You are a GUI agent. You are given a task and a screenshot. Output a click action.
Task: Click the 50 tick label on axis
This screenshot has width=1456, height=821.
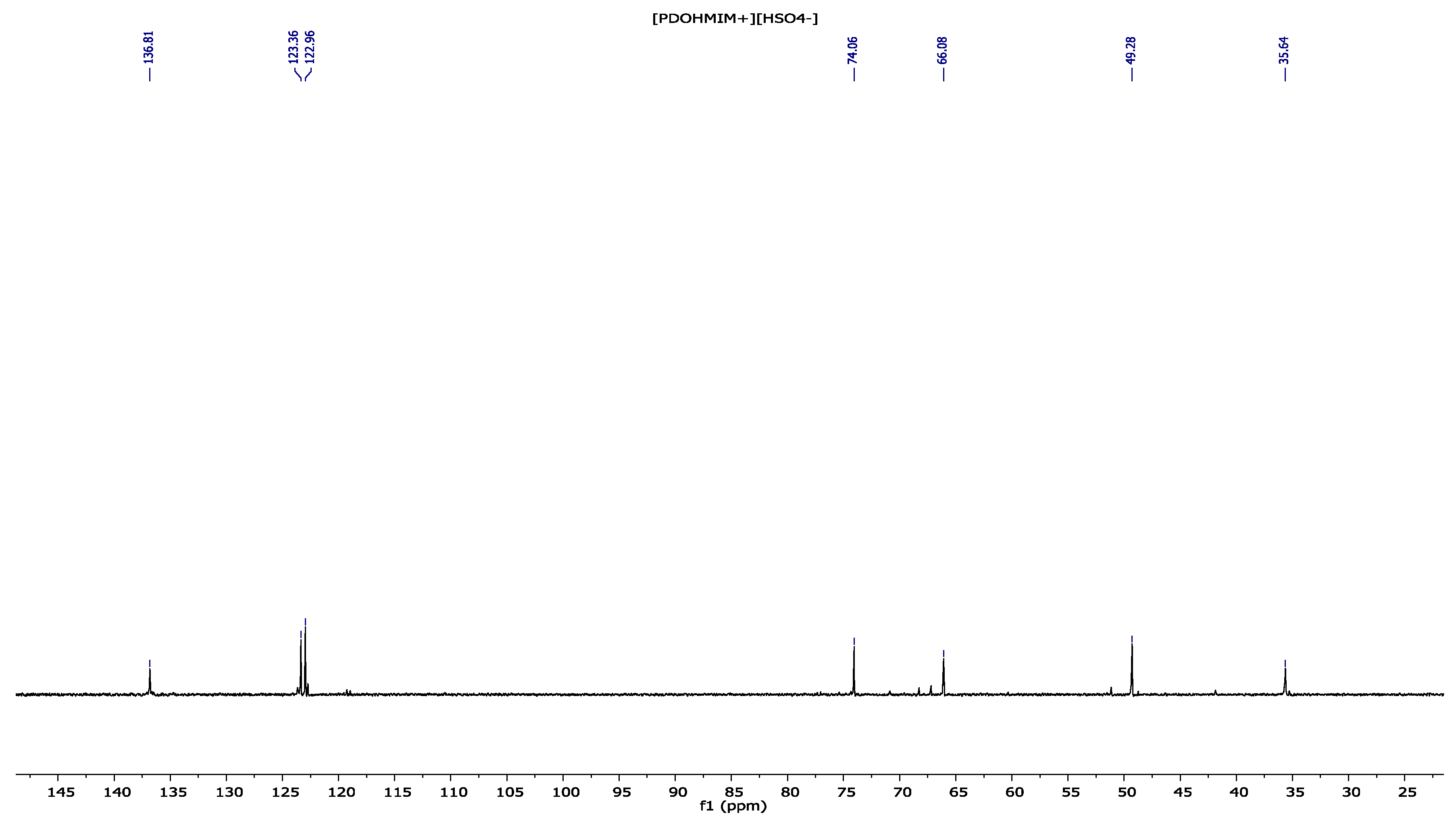click(1127, 792)
